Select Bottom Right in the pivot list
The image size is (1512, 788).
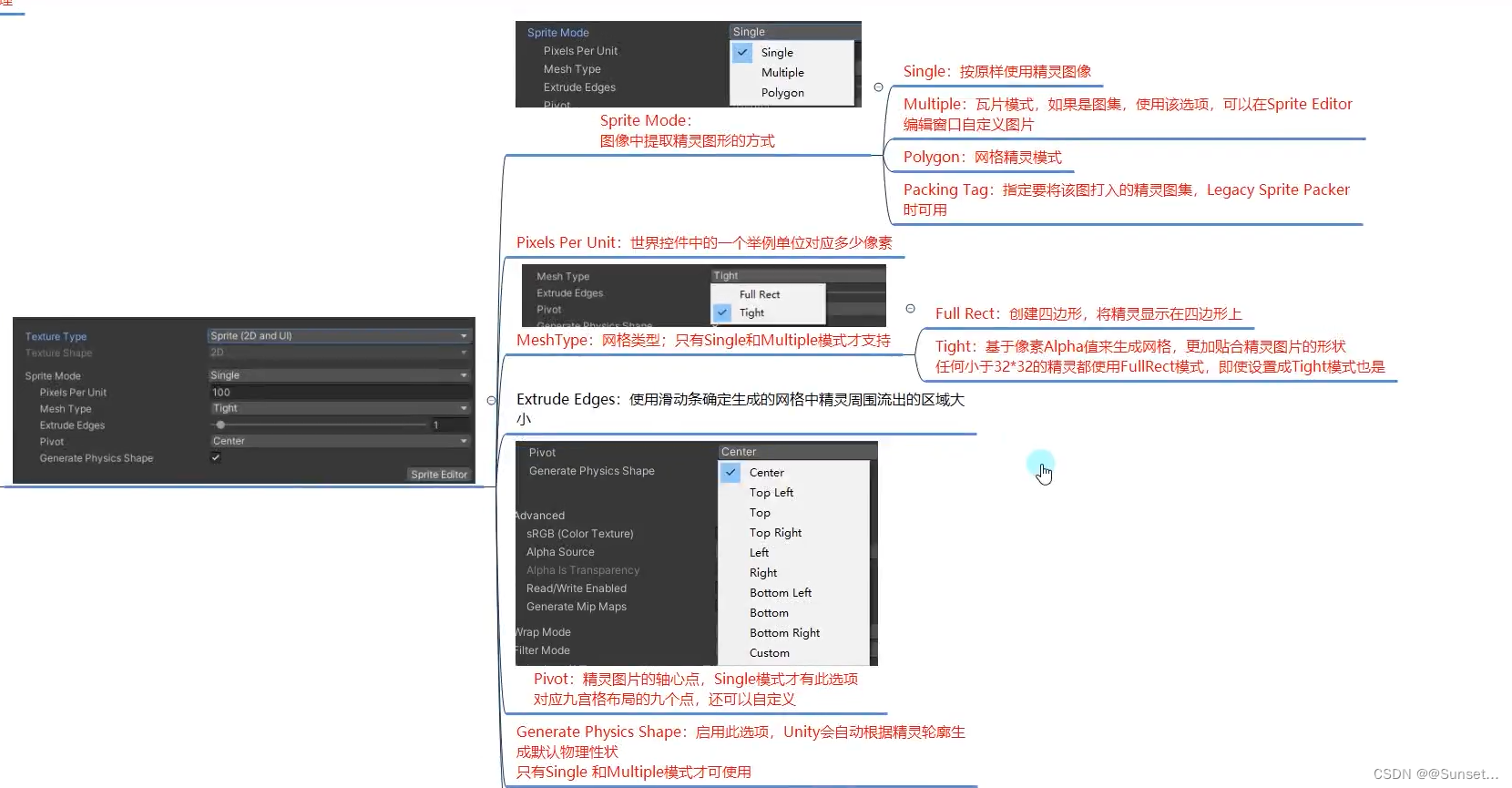click(x=794, y=633)
